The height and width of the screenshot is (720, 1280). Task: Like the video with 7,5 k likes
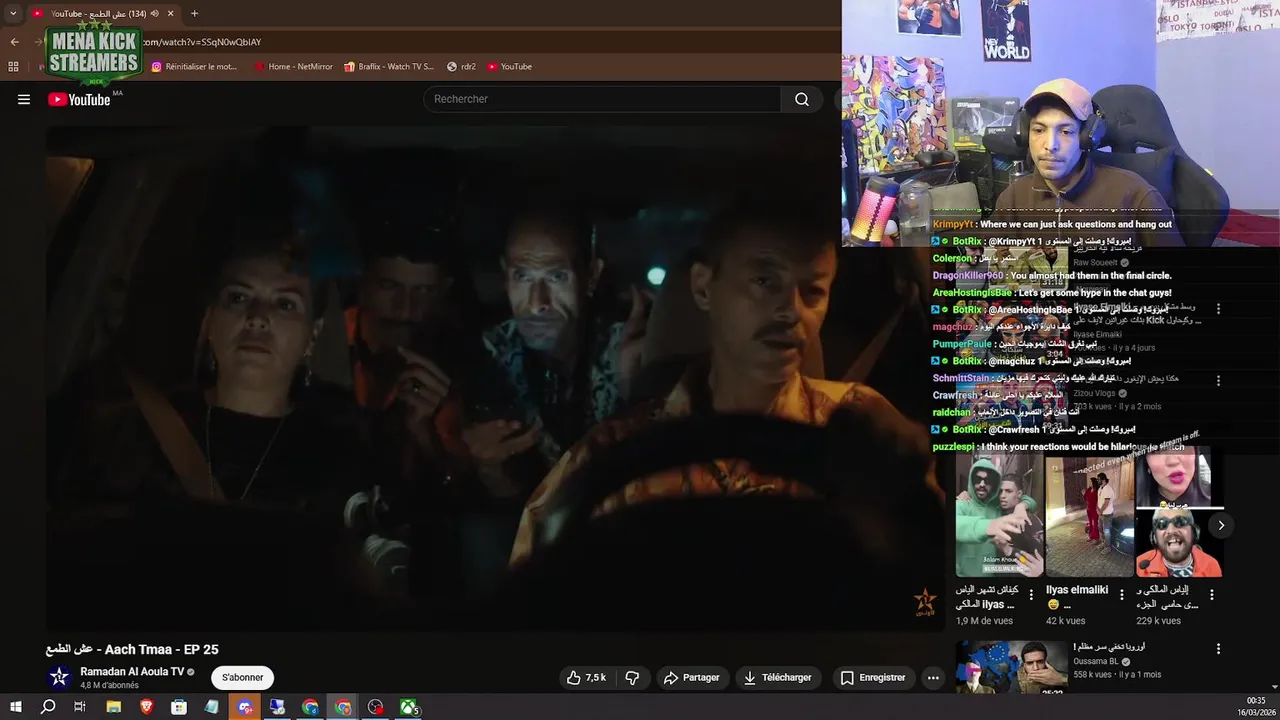point(586,677)
